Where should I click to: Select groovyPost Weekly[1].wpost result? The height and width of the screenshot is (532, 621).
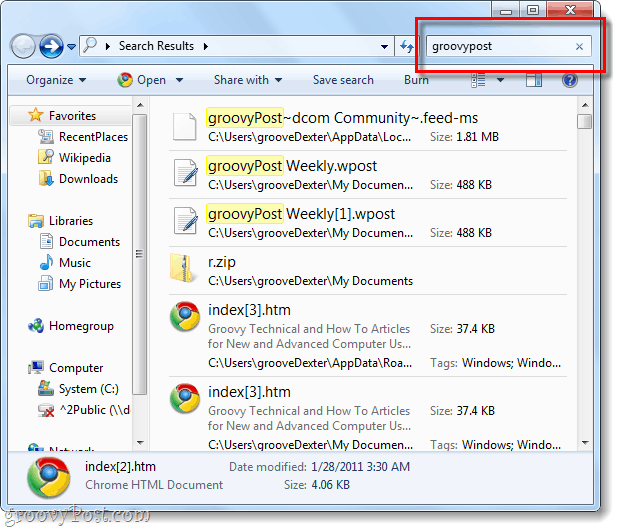coord(368,223)
